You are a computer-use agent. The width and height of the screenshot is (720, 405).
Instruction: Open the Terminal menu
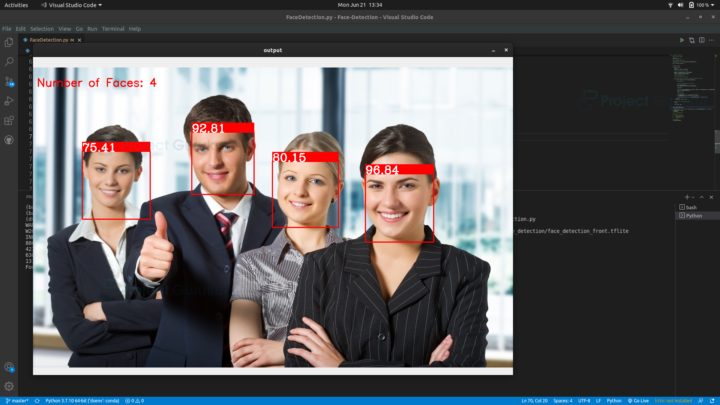tap(113, 28)
